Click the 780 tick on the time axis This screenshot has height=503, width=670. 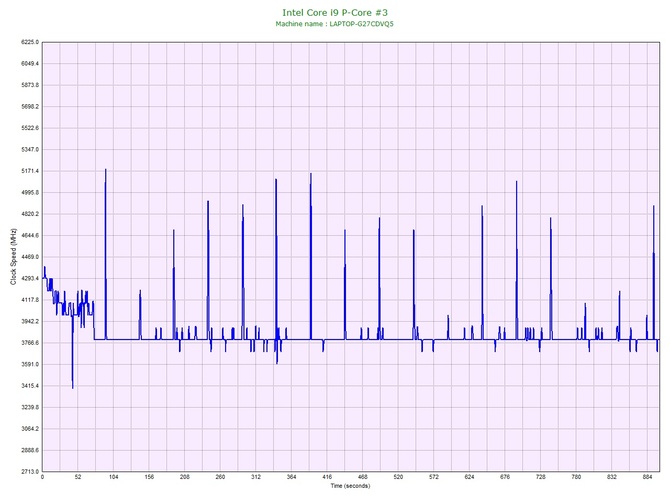tap(576, 477)
